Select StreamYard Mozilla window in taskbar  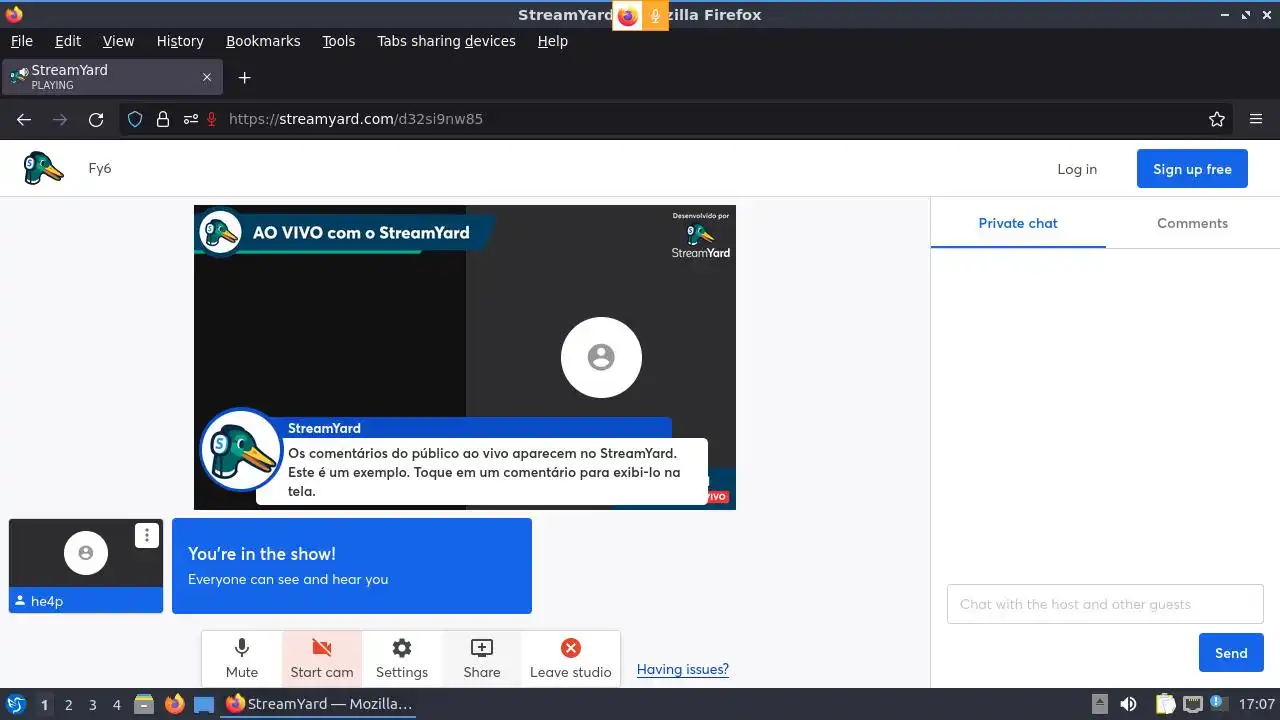(319, 704)
